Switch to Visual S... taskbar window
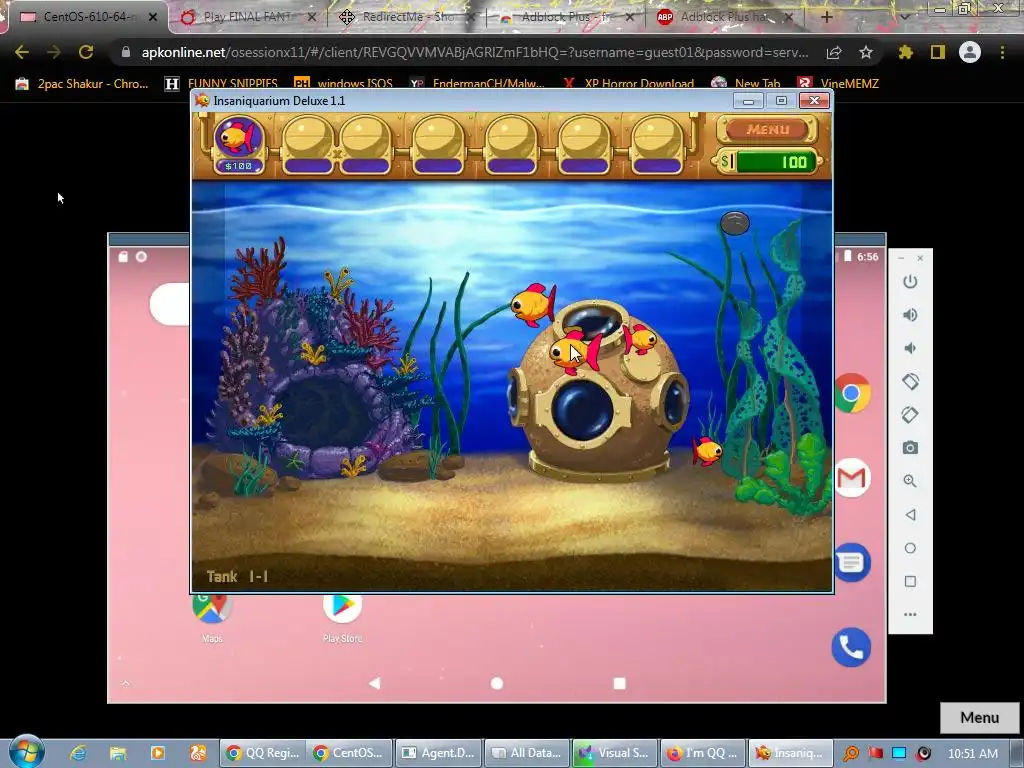Viewport: 1024px width, 768px height. (615, 753)
